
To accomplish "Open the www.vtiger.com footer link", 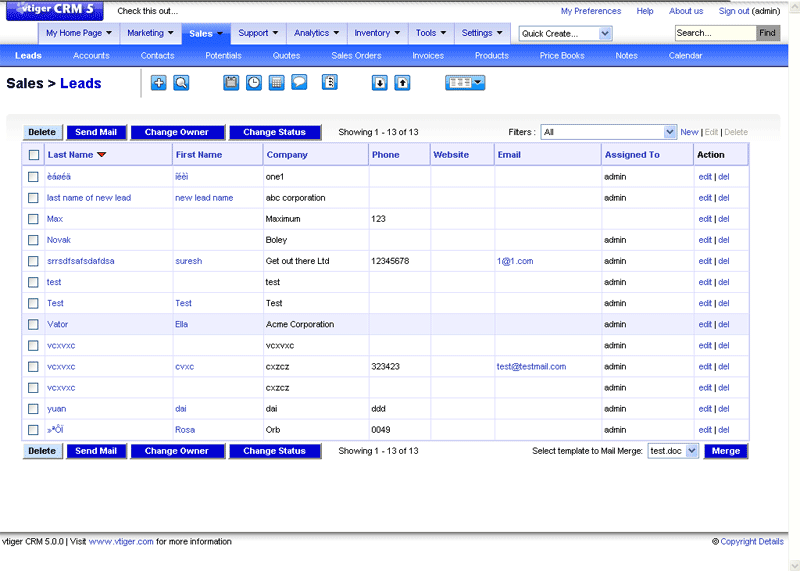I will tap(121, 541).
